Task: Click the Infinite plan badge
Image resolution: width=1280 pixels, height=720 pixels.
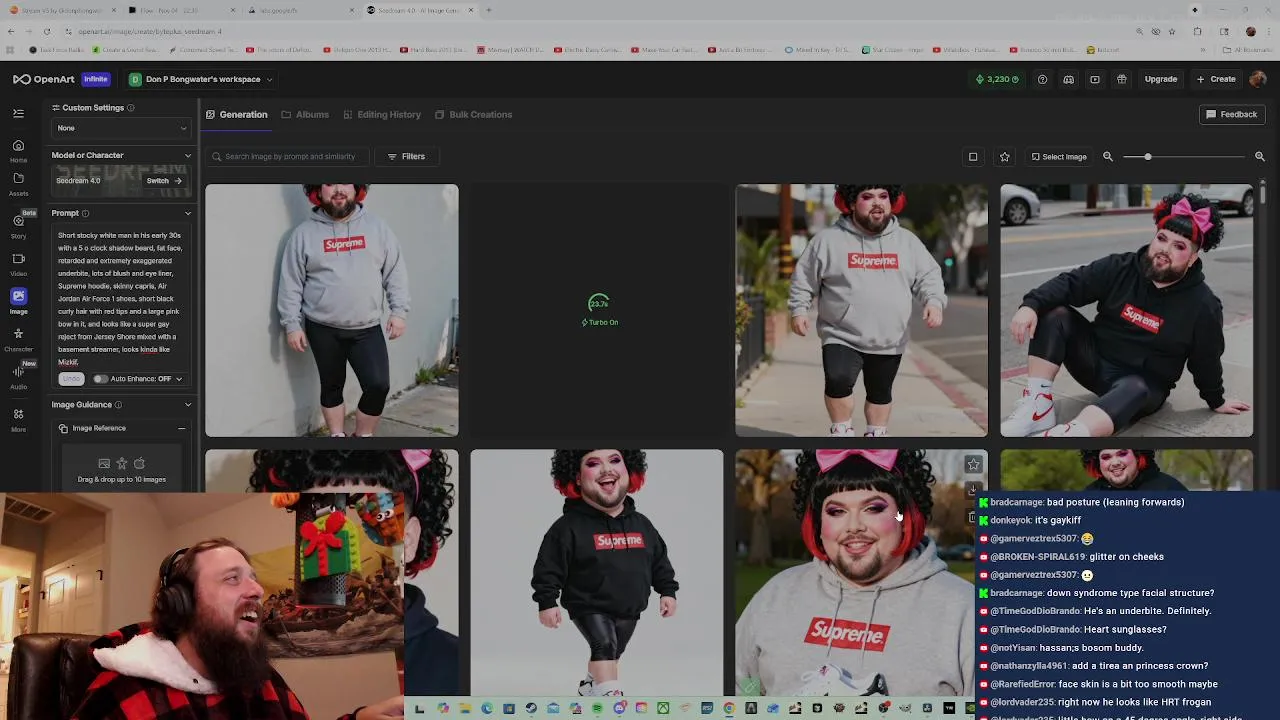Action: 96,79
